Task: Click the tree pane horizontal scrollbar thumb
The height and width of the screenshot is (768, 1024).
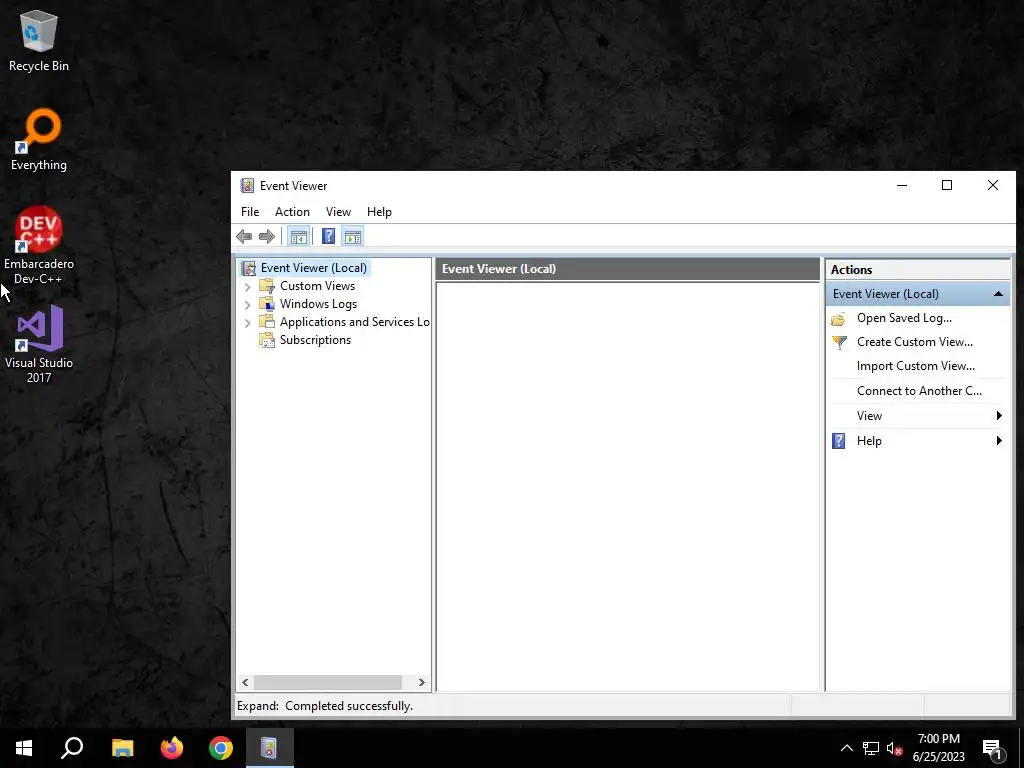Action: tap(328, 682)
